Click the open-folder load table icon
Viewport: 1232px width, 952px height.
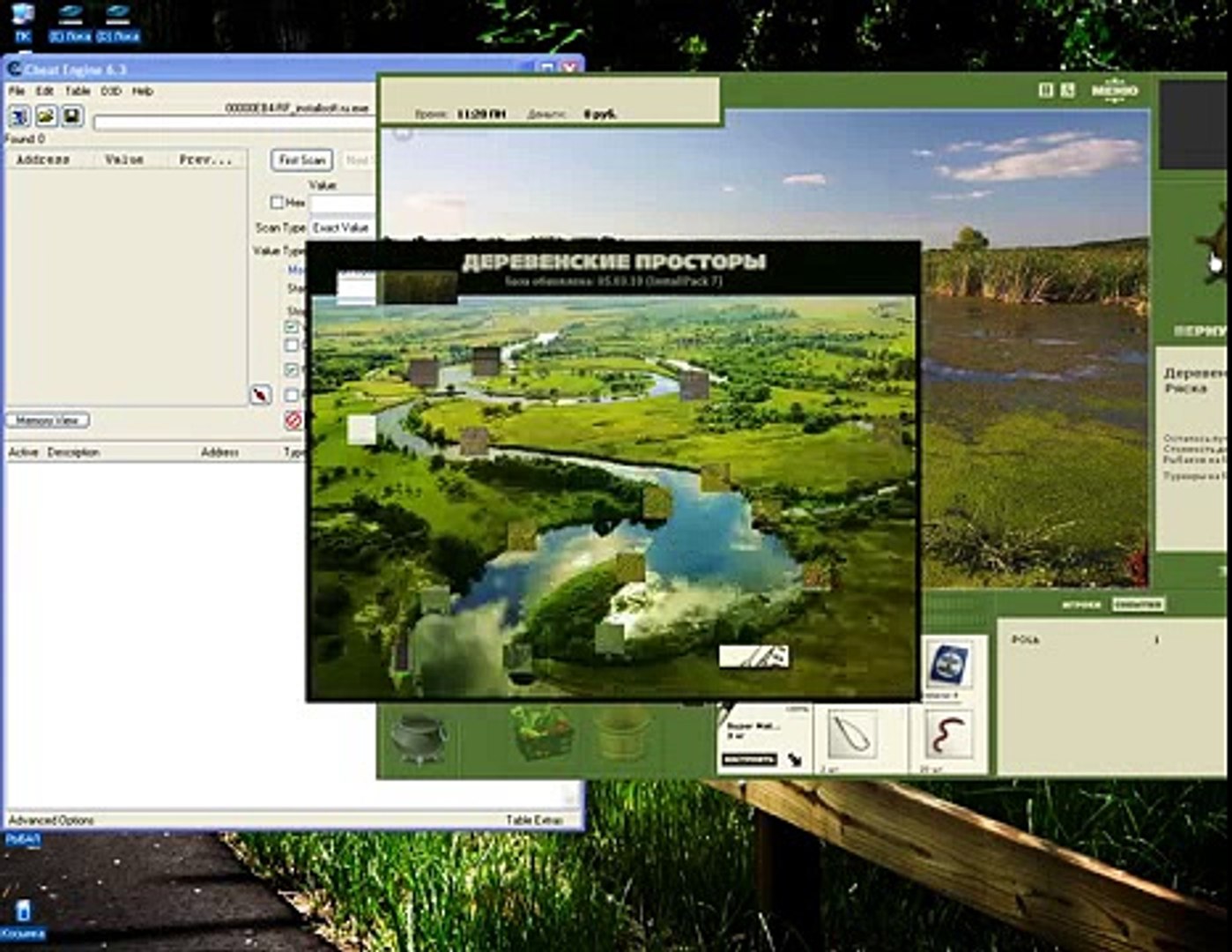[x=46, y=116]
